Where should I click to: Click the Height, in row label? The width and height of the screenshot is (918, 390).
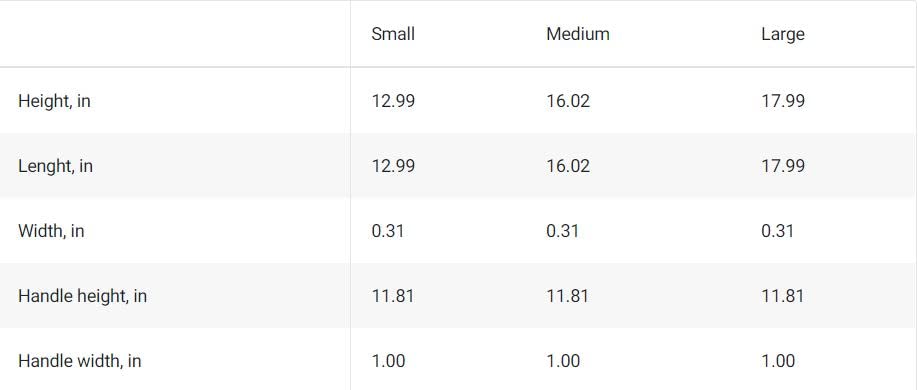tap(54, 101)
